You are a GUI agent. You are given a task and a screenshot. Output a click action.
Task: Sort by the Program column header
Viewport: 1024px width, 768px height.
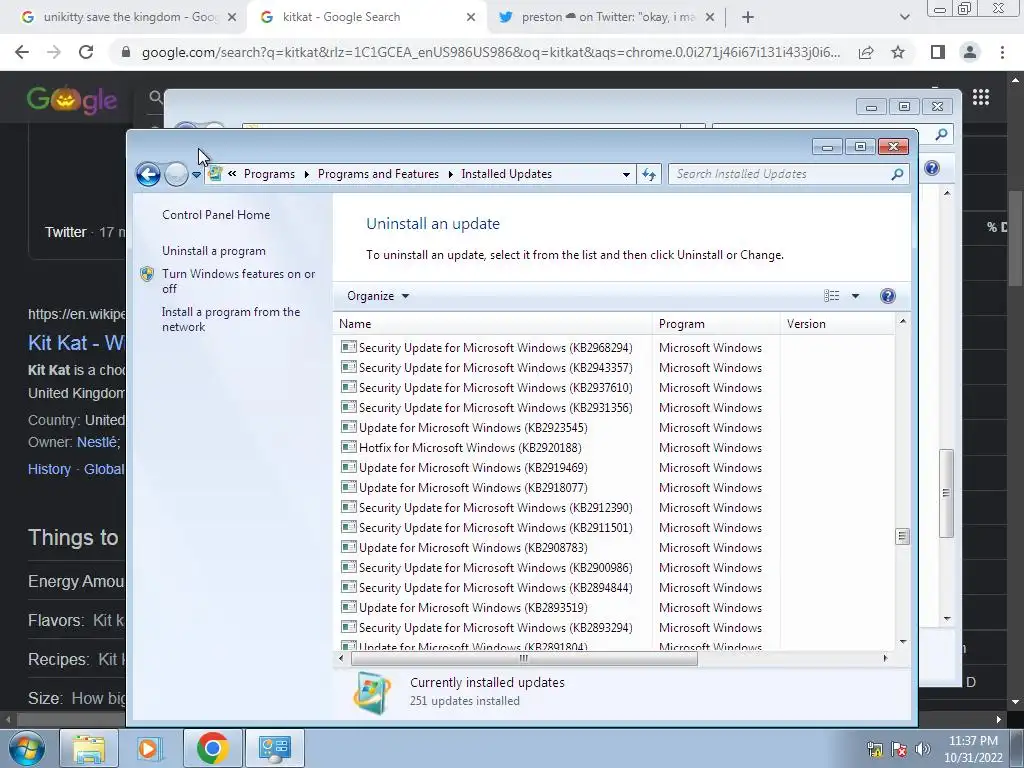716,324
